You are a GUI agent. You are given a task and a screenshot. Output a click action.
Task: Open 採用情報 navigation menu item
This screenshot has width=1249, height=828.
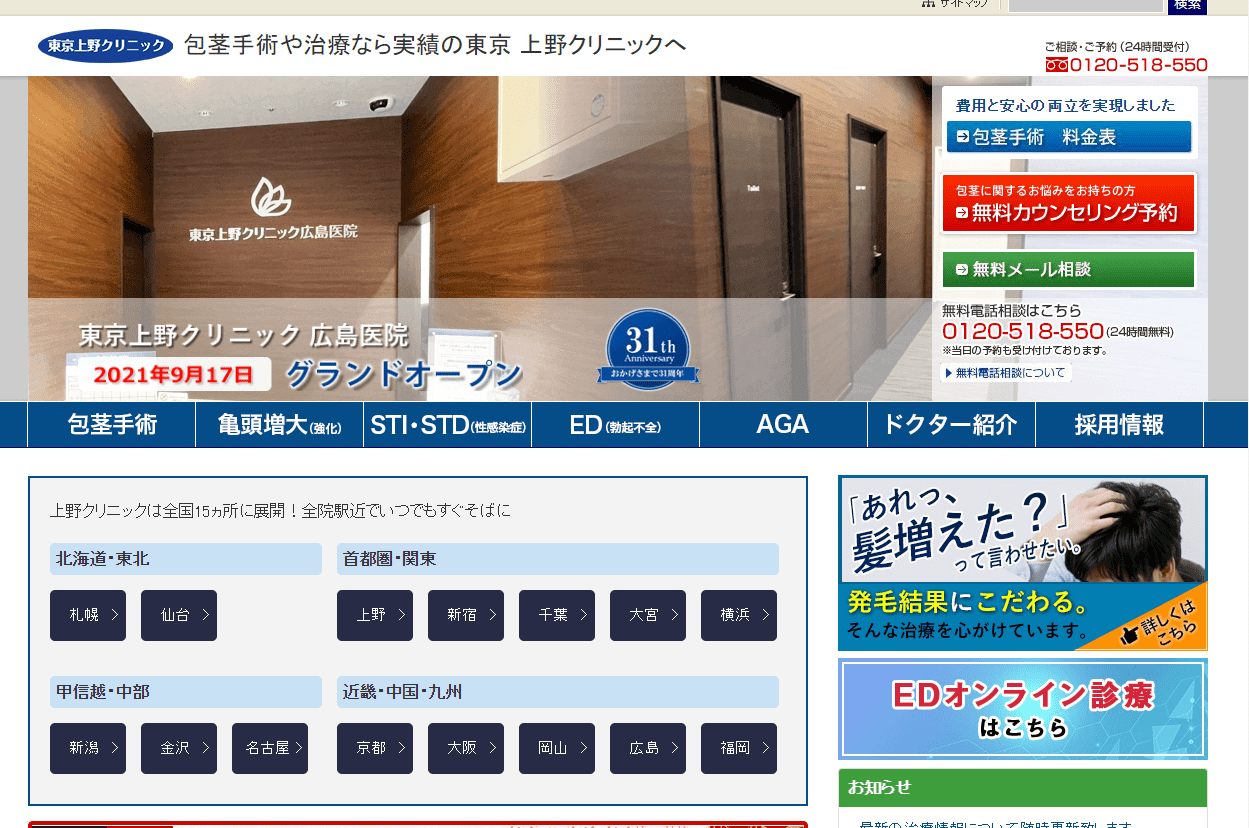pyautogui.click(x=1120, y=424)
